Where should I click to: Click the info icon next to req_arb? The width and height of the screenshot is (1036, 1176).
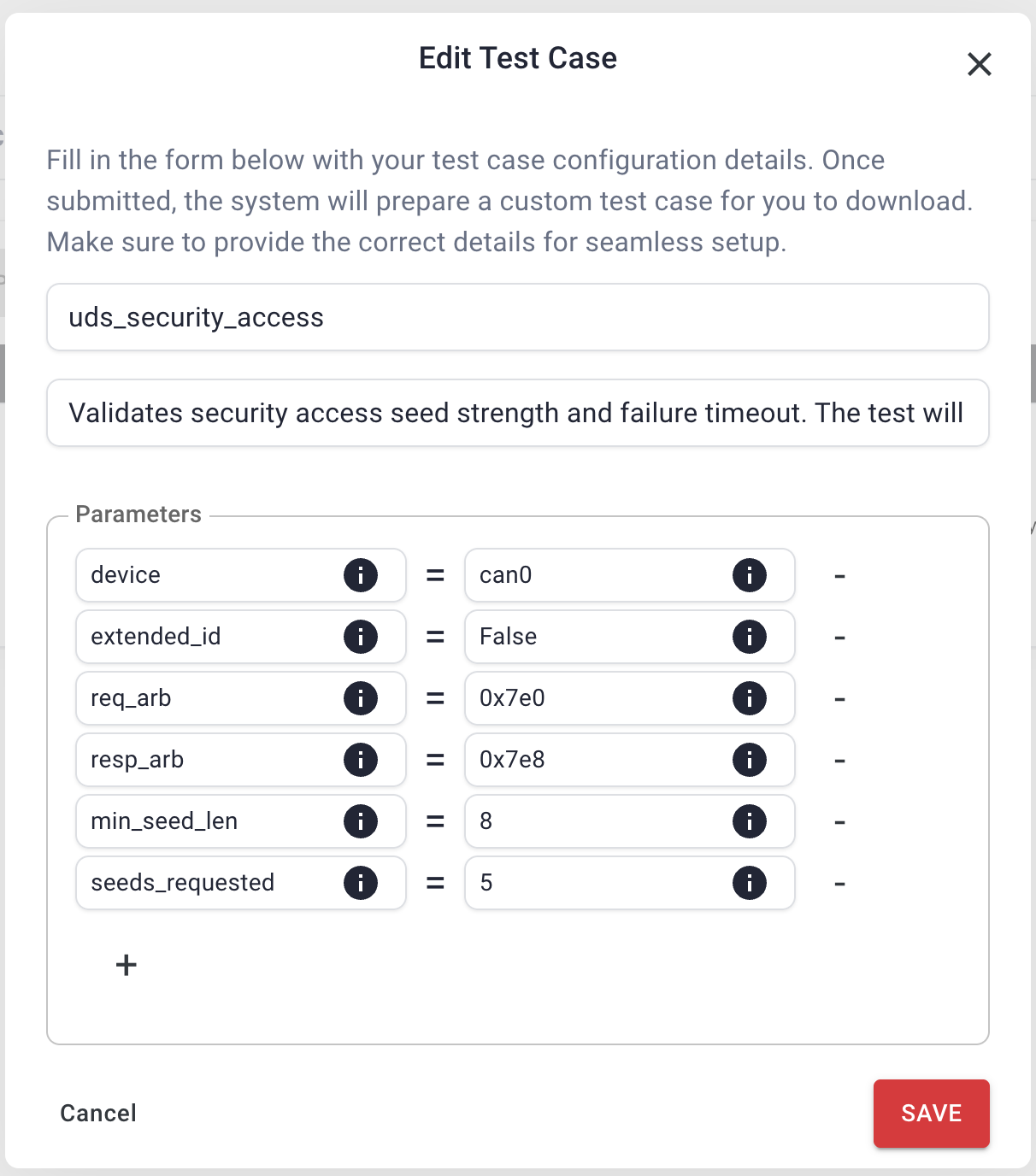[361, 698]
